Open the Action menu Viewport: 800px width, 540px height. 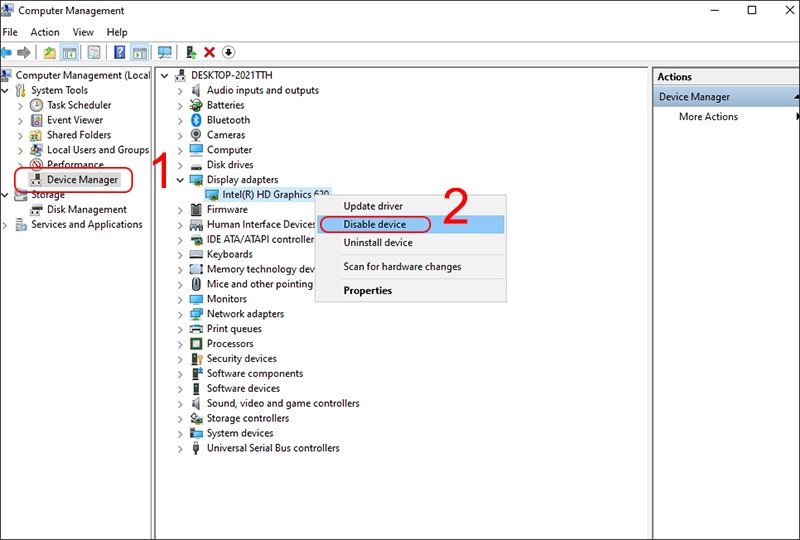45,32
